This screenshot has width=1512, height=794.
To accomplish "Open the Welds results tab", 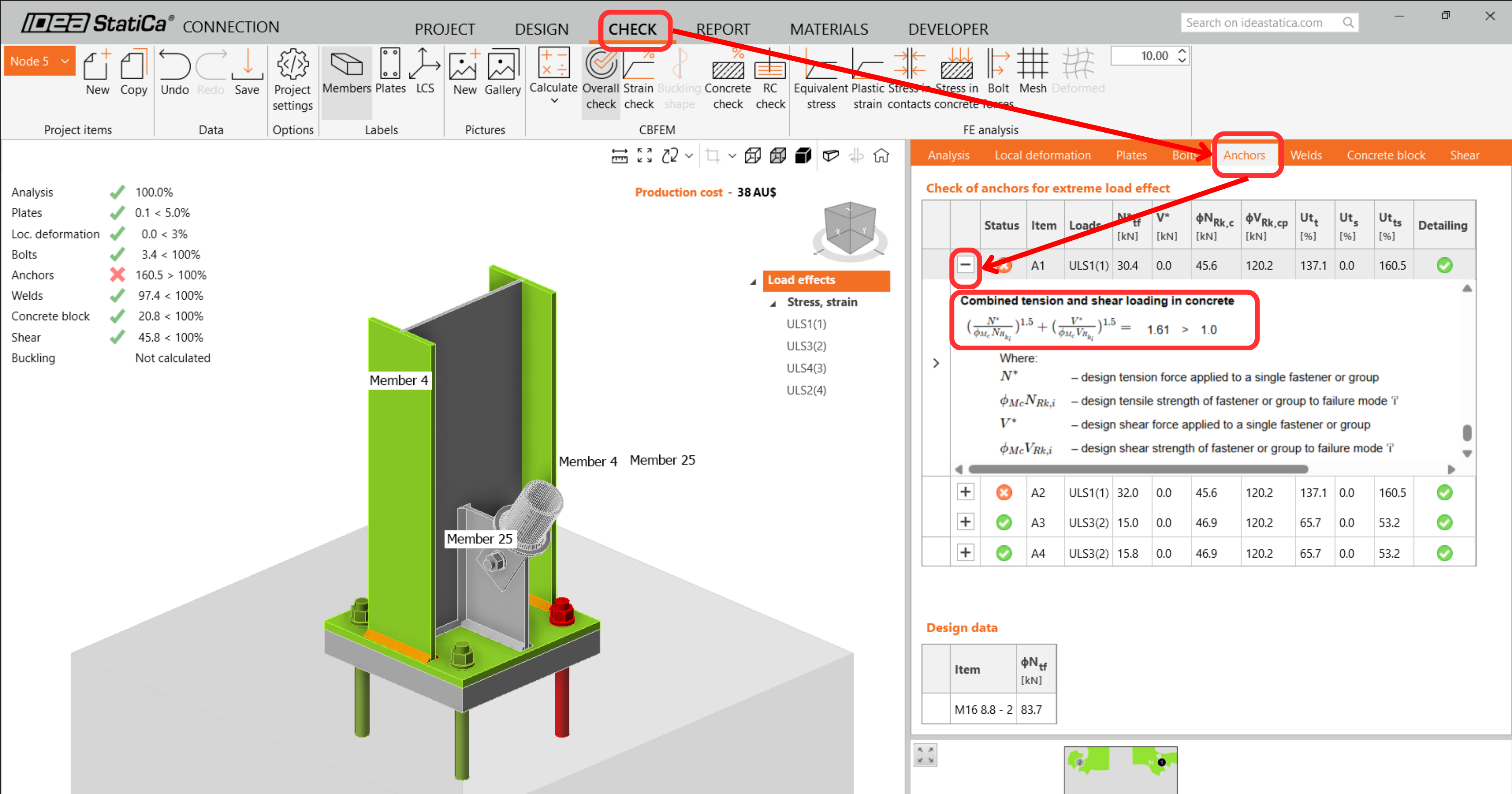I will click(x=1307, y=155).
